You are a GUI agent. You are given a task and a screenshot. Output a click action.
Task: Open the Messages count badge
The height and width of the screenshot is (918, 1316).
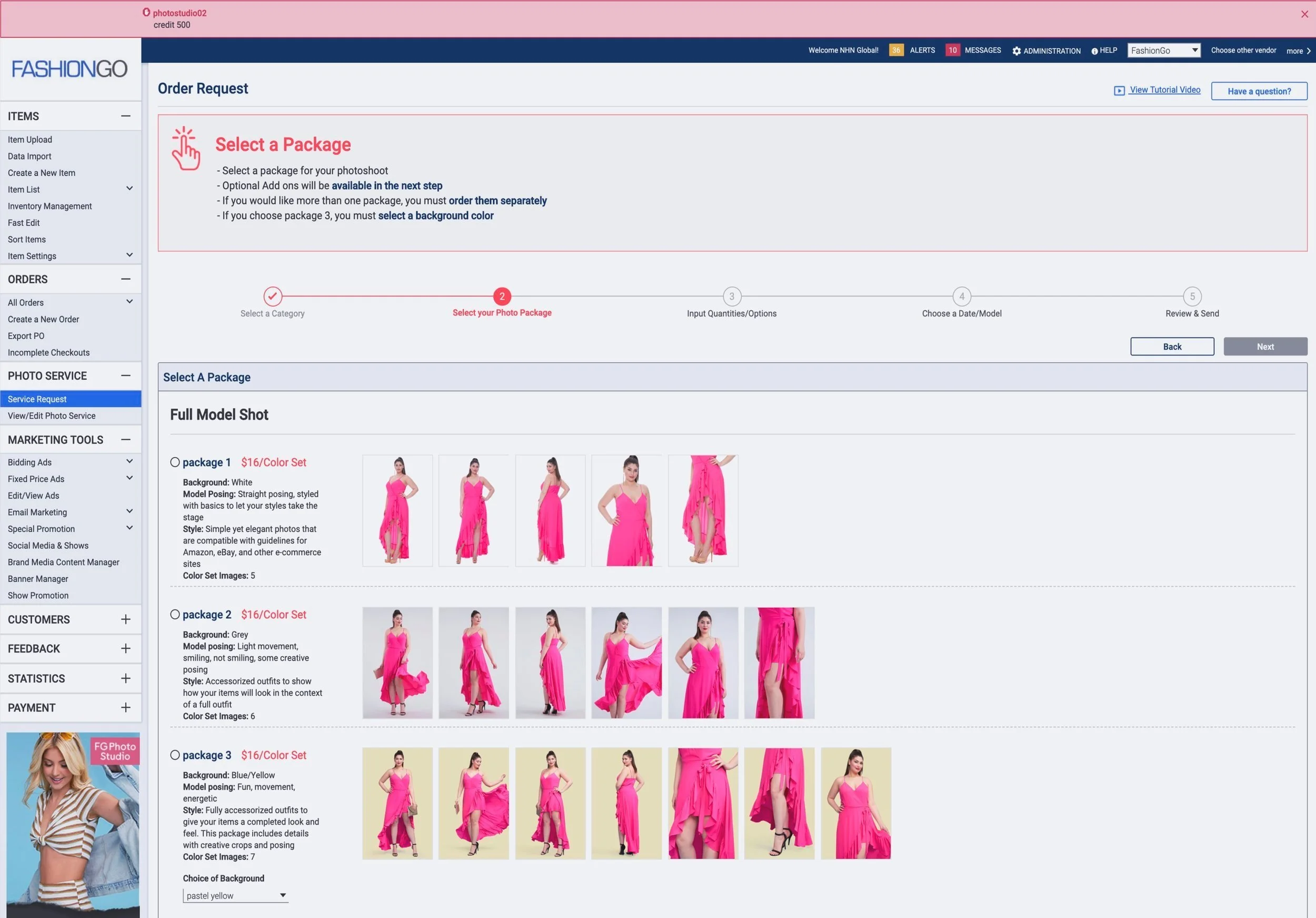coord(952,51)
